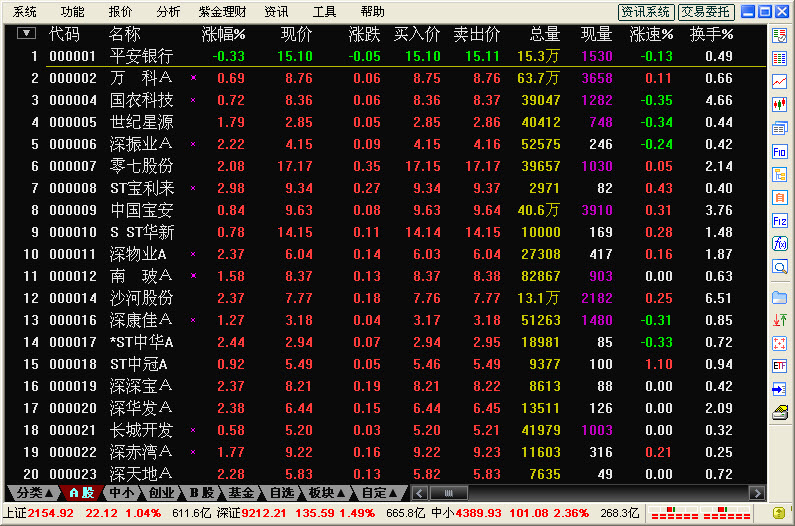The image size is (795, 526).
Task: Select the 中国宝安 stock row
Action: [385, 210]
